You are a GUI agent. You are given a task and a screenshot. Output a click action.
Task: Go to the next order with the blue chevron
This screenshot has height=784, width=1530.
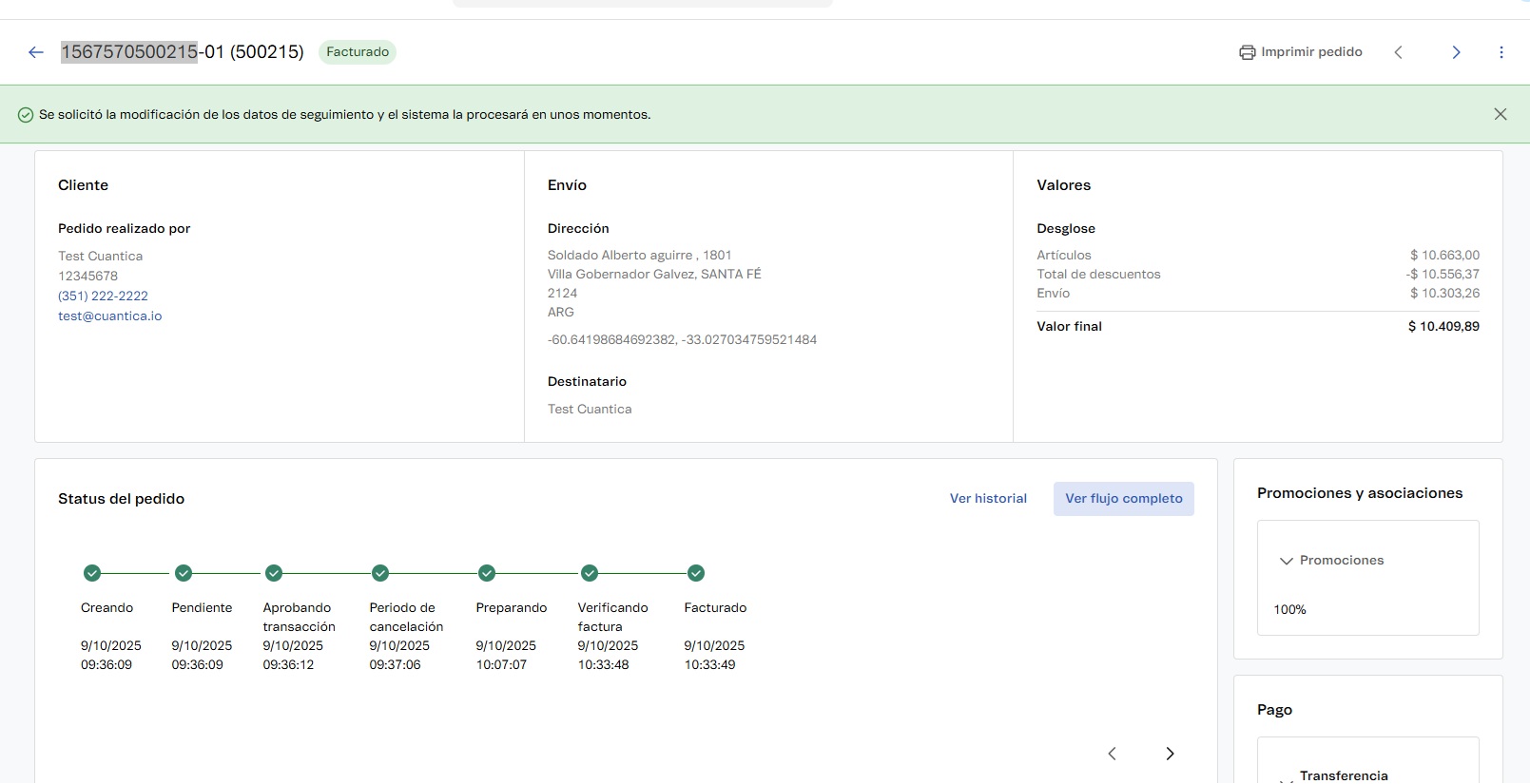coord(1456,52)
